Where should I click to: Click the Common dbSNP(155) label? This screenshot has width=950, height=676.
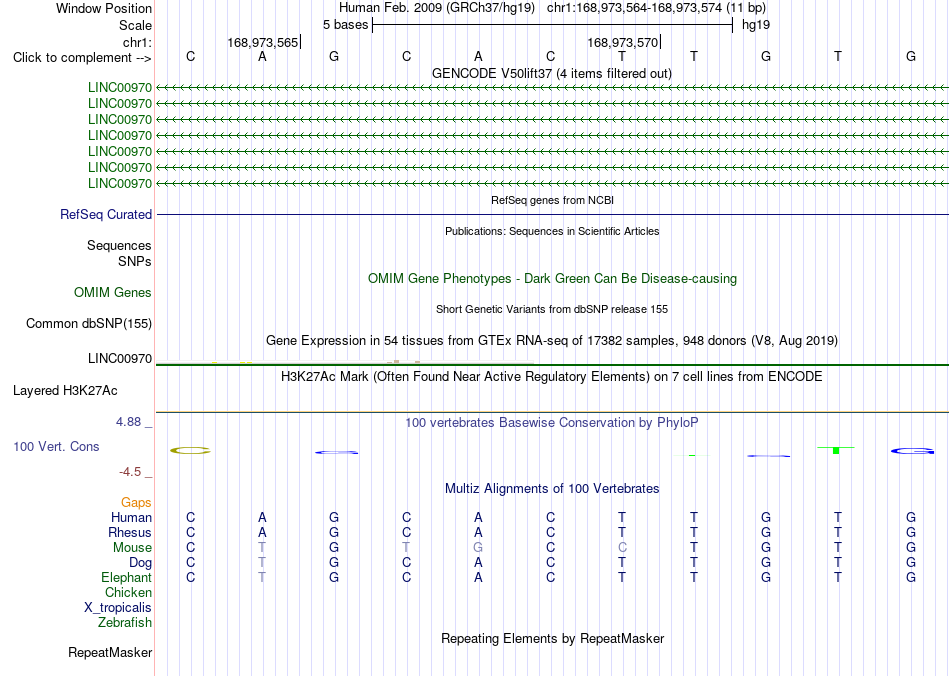click(x=89, y=323)
